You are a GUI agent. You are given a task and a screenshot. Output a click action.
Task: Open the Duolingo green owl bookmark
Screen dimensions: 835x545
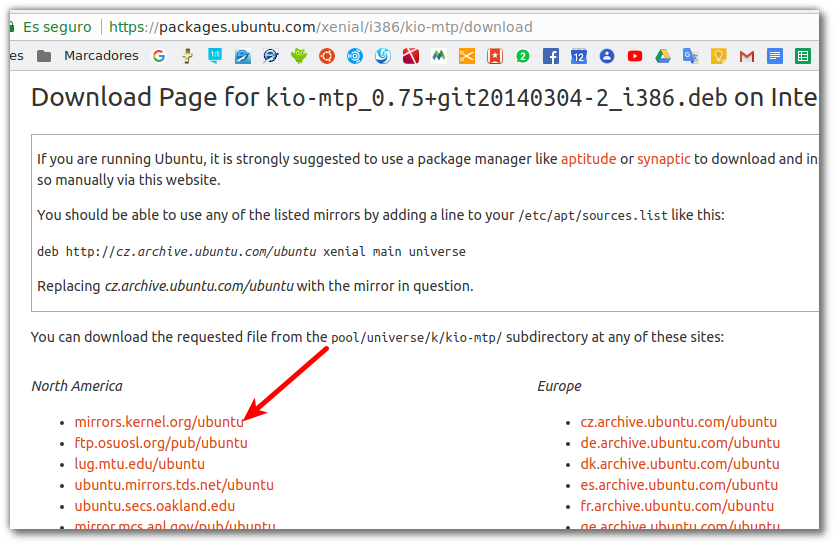(299, 56)
